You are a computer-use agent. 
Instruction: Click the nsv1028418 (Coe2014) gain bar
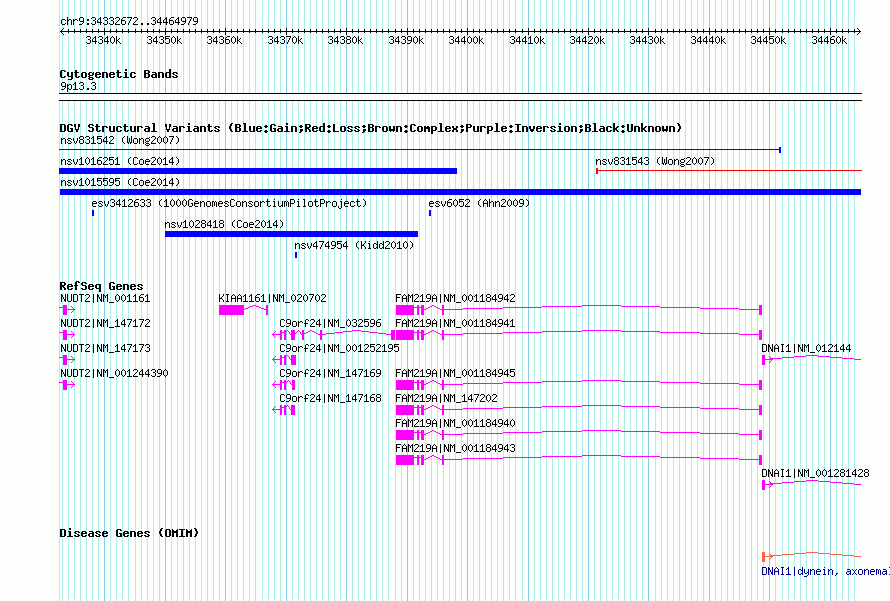tap(291, 234)
